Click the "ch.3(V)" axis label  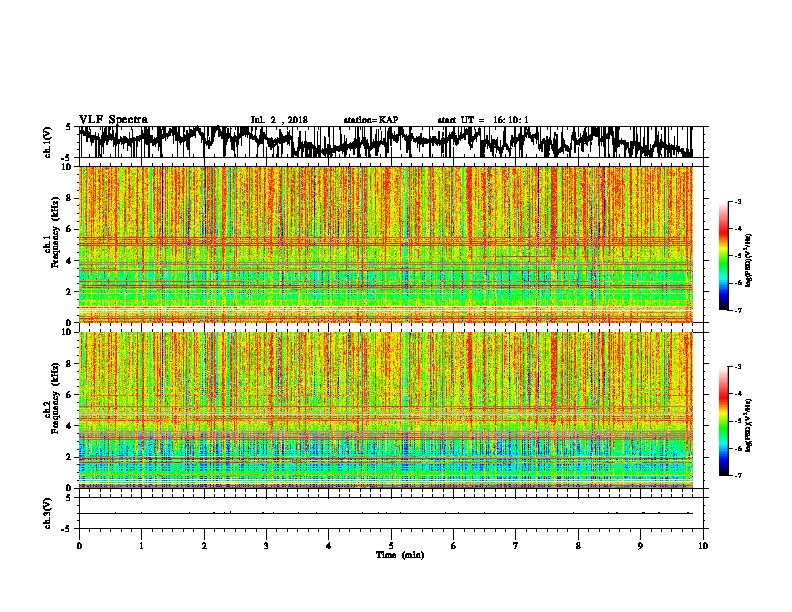click(48, 513)
